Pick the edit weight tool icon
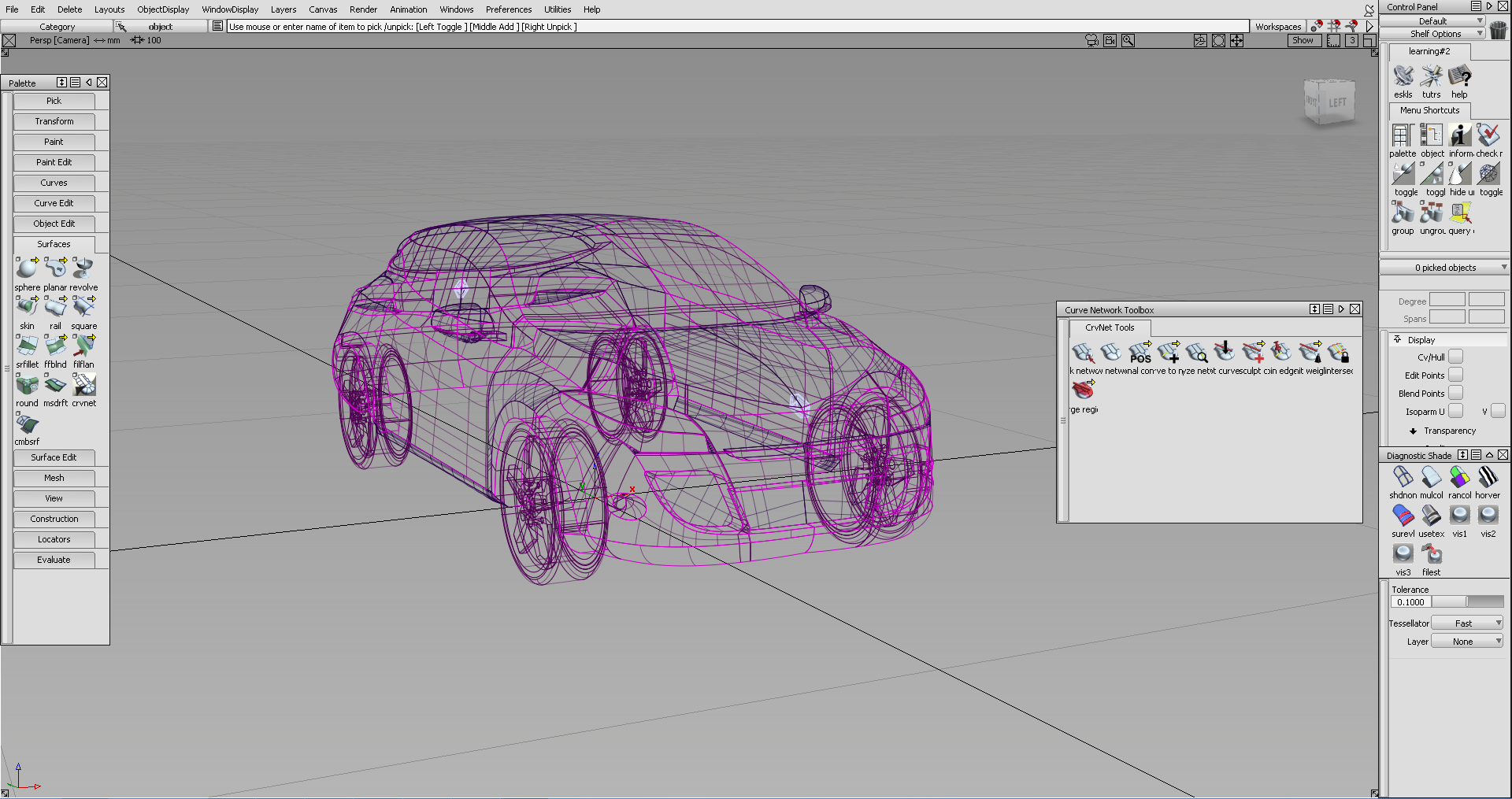 pyautogui.click(x=1310, y=353)
